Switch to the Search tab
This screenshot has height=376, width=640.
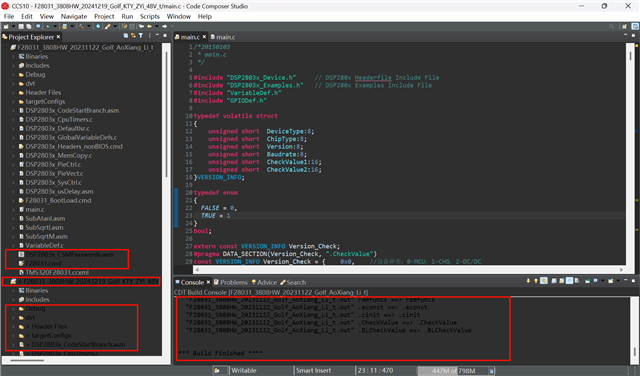pos(293,283)
